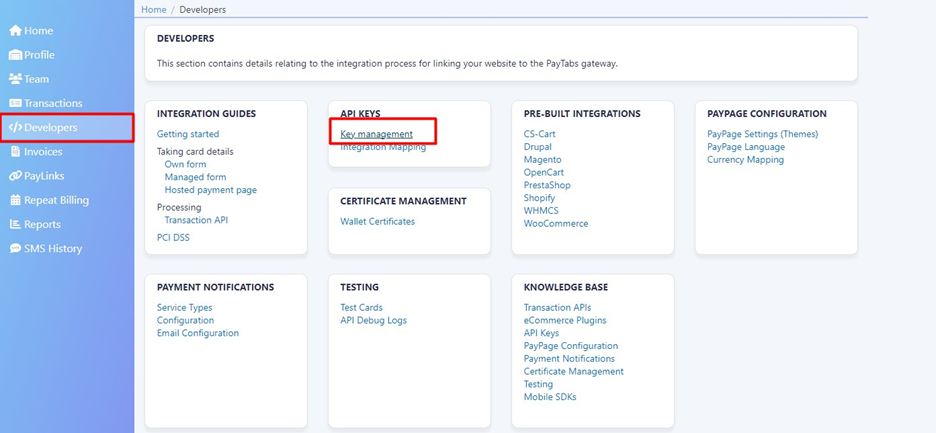Open Key management under API Keys
Screen dimensions: 936x433
376,134
